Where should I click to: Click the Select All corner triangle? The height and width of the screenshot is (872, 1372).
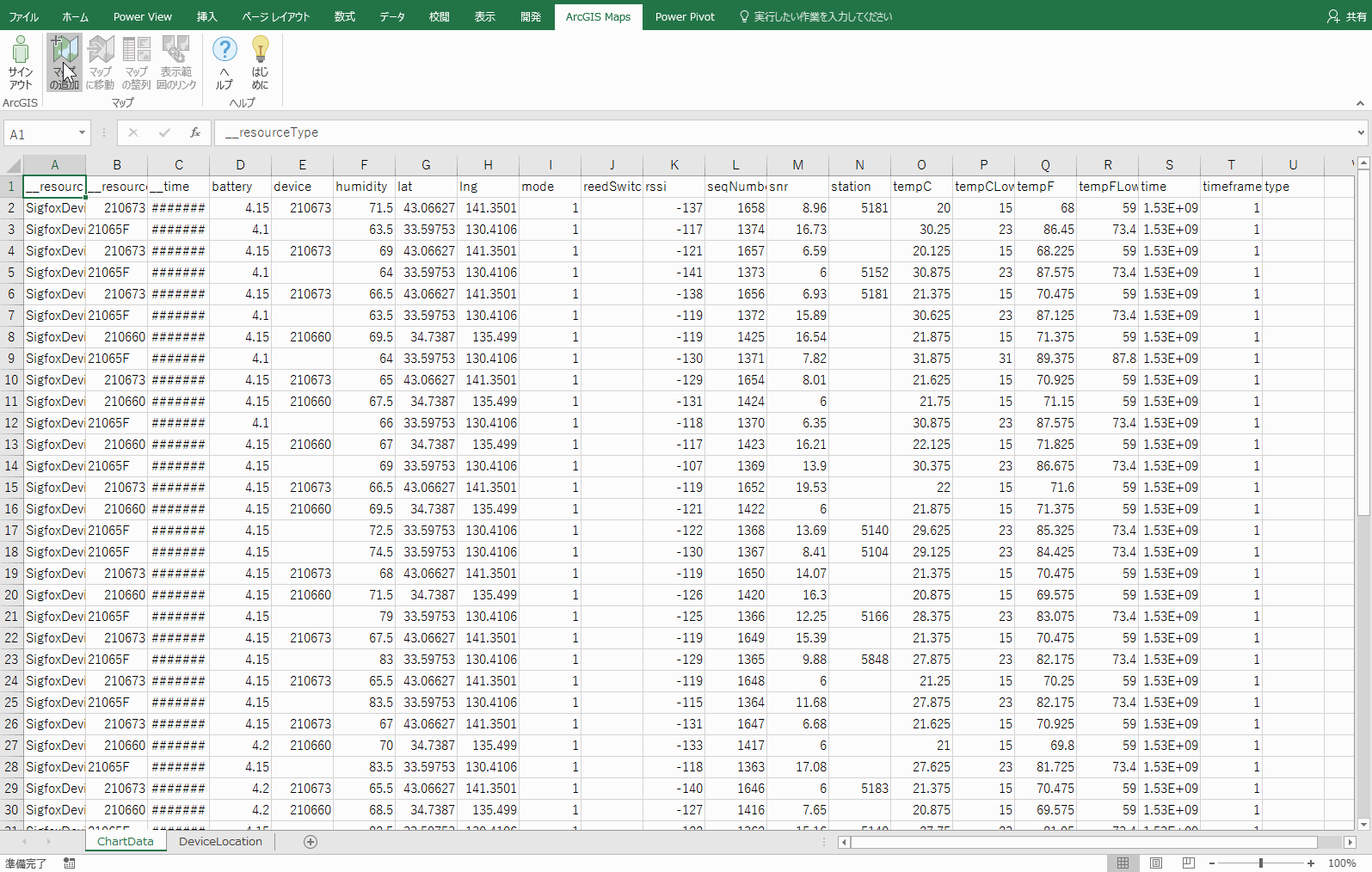12,165
